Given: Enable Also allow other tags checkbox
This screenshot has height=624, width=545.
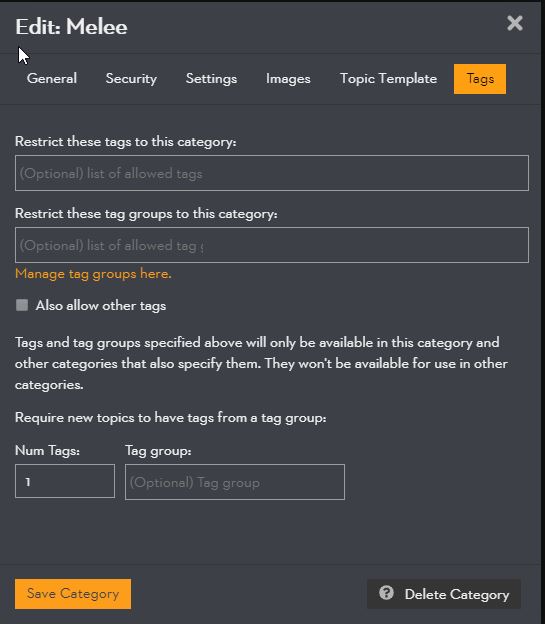Looking at the screenshot, I should (x=22, y=305).
